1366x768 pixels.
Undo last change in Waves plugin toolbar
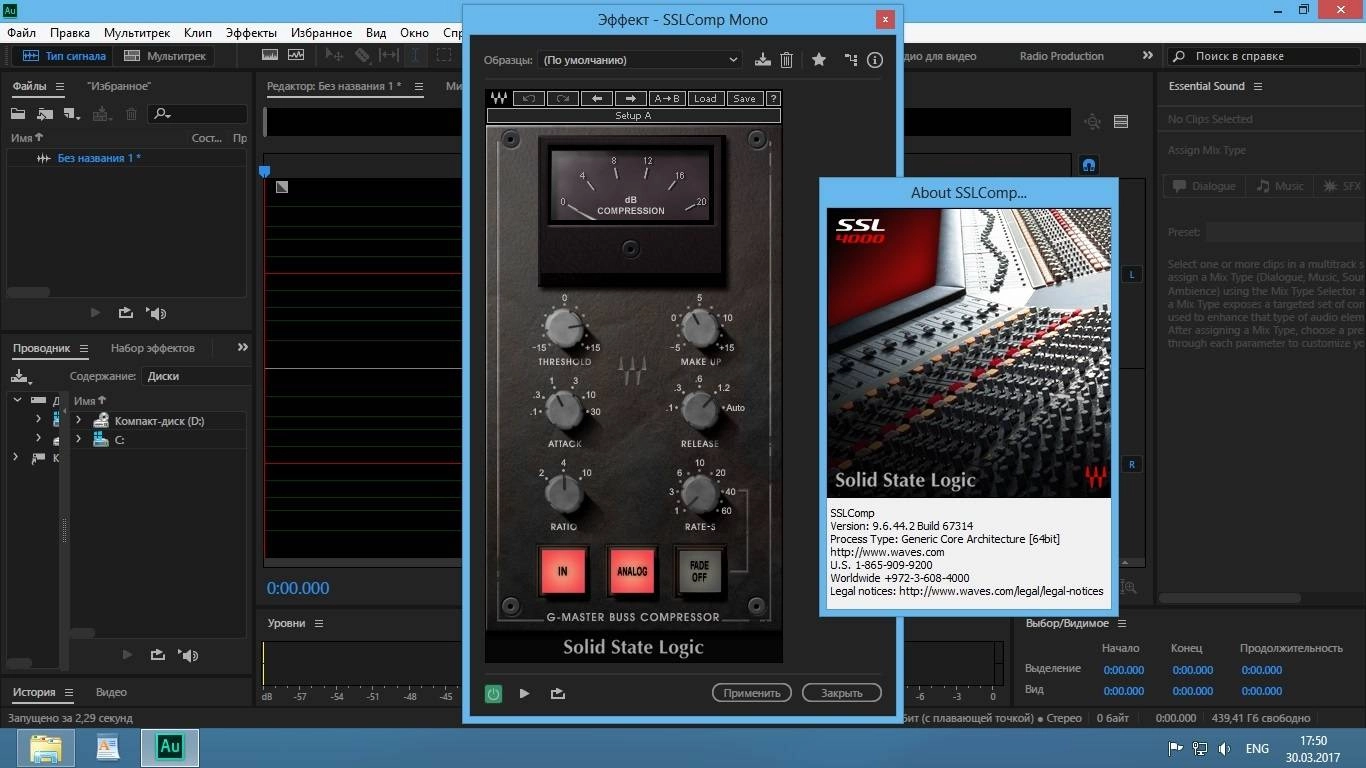[x=528, y=98]
